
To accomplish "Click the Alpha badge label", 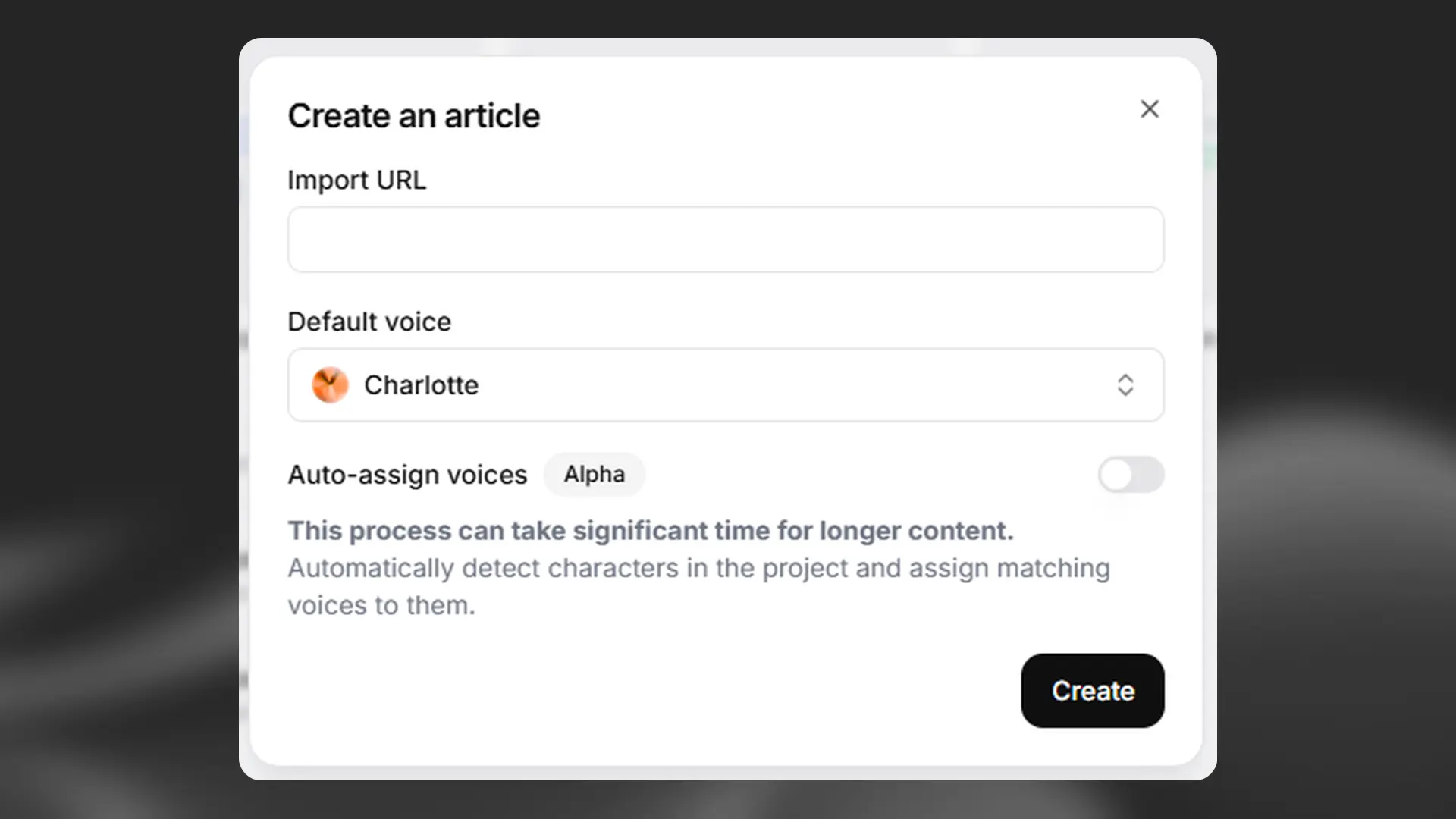I will pyautogui.click(x=594, y=474).
